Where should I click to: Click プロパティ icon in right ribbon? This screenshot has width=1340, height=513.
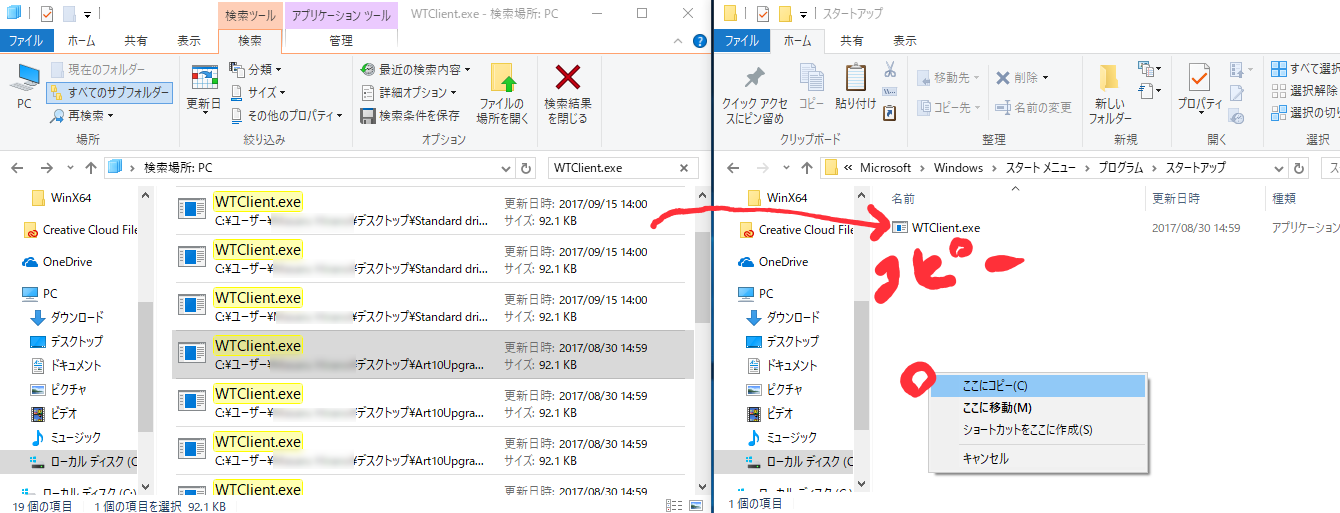pyautogui.click(x=1199, y=88)
